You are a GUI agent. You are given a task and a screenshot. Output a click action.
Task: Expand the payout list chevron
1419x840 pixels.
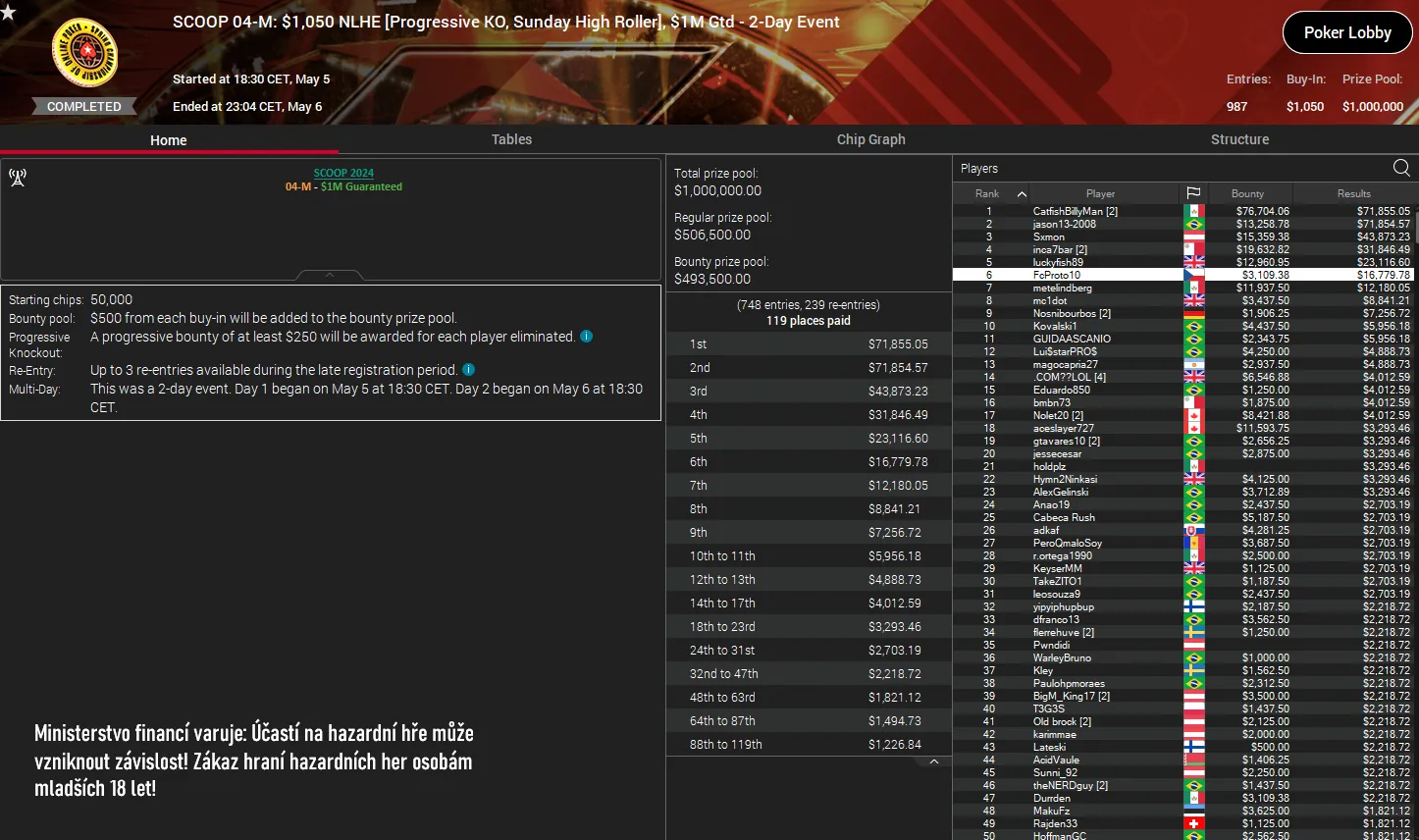tap(934, 761)
